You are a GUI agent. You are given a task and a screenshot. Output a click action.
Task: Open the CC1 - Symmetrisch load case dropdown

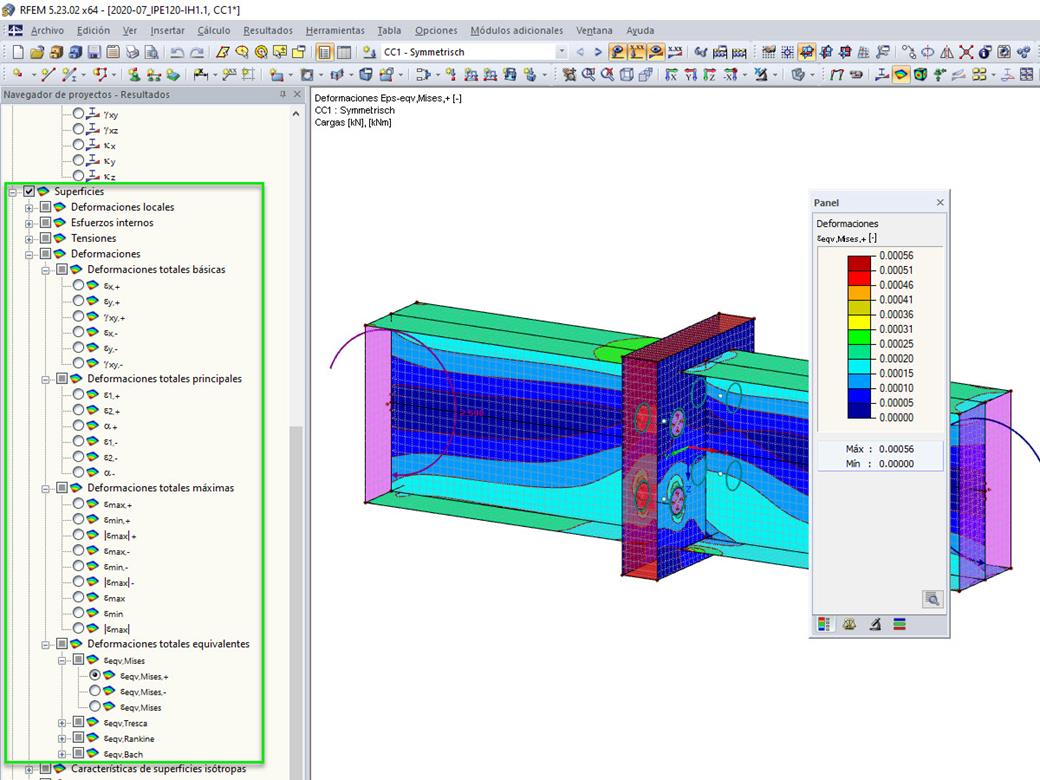[562, 52]
